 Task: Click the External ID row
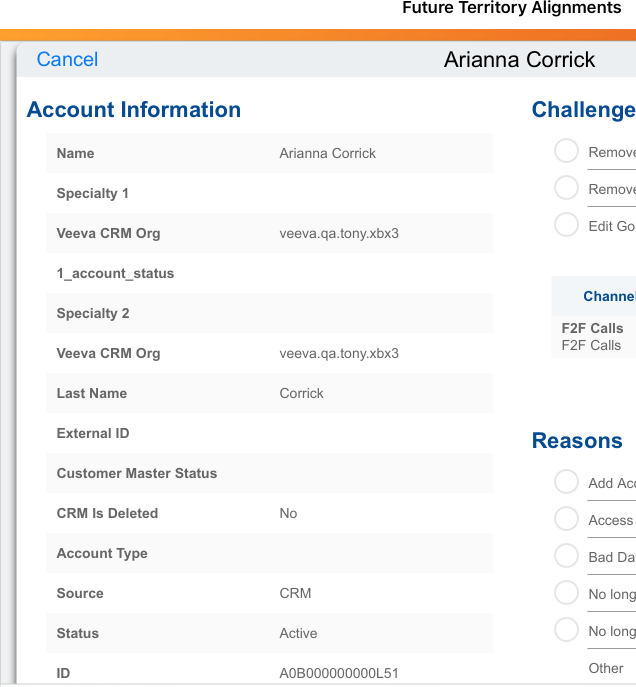point(269,433)
